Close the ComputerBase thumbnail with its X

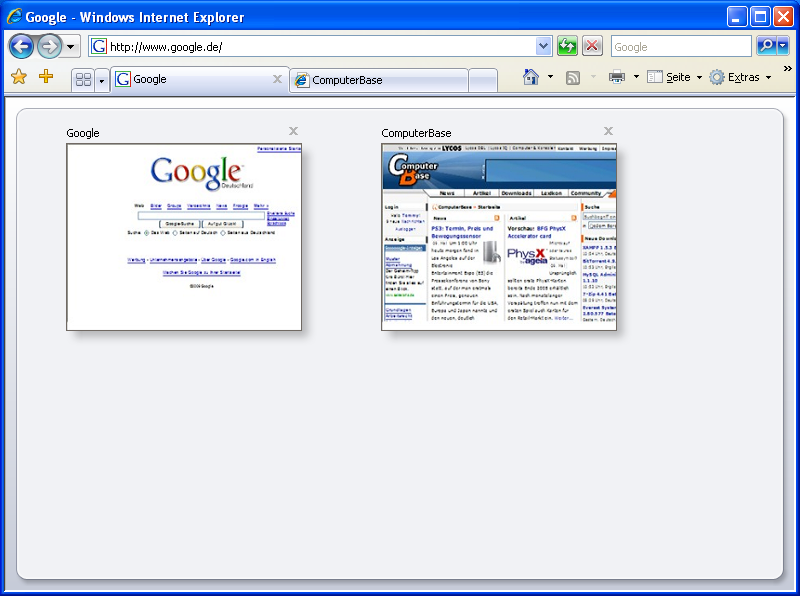[x=608, y=131]
